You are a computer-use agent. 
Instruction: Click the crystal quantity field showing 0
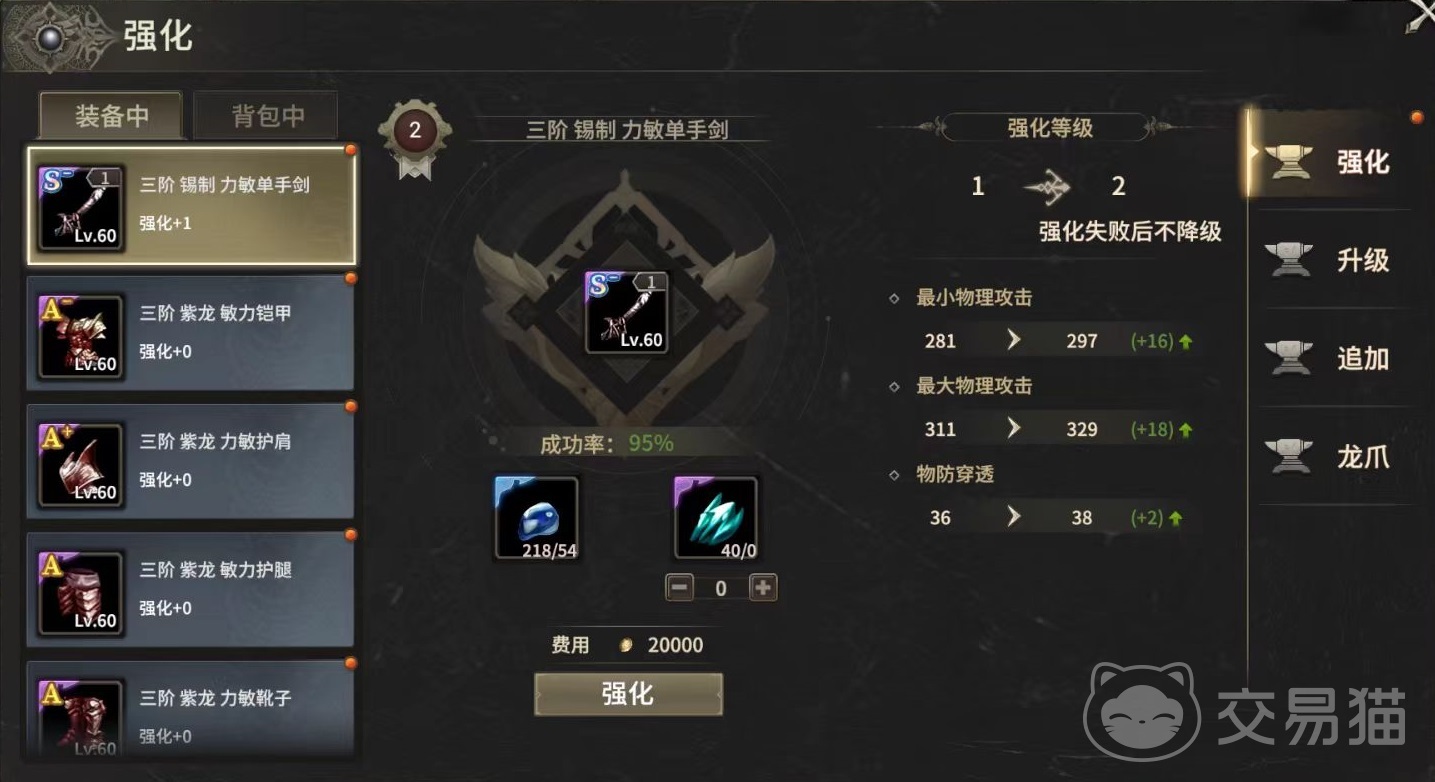coord(721,588)
